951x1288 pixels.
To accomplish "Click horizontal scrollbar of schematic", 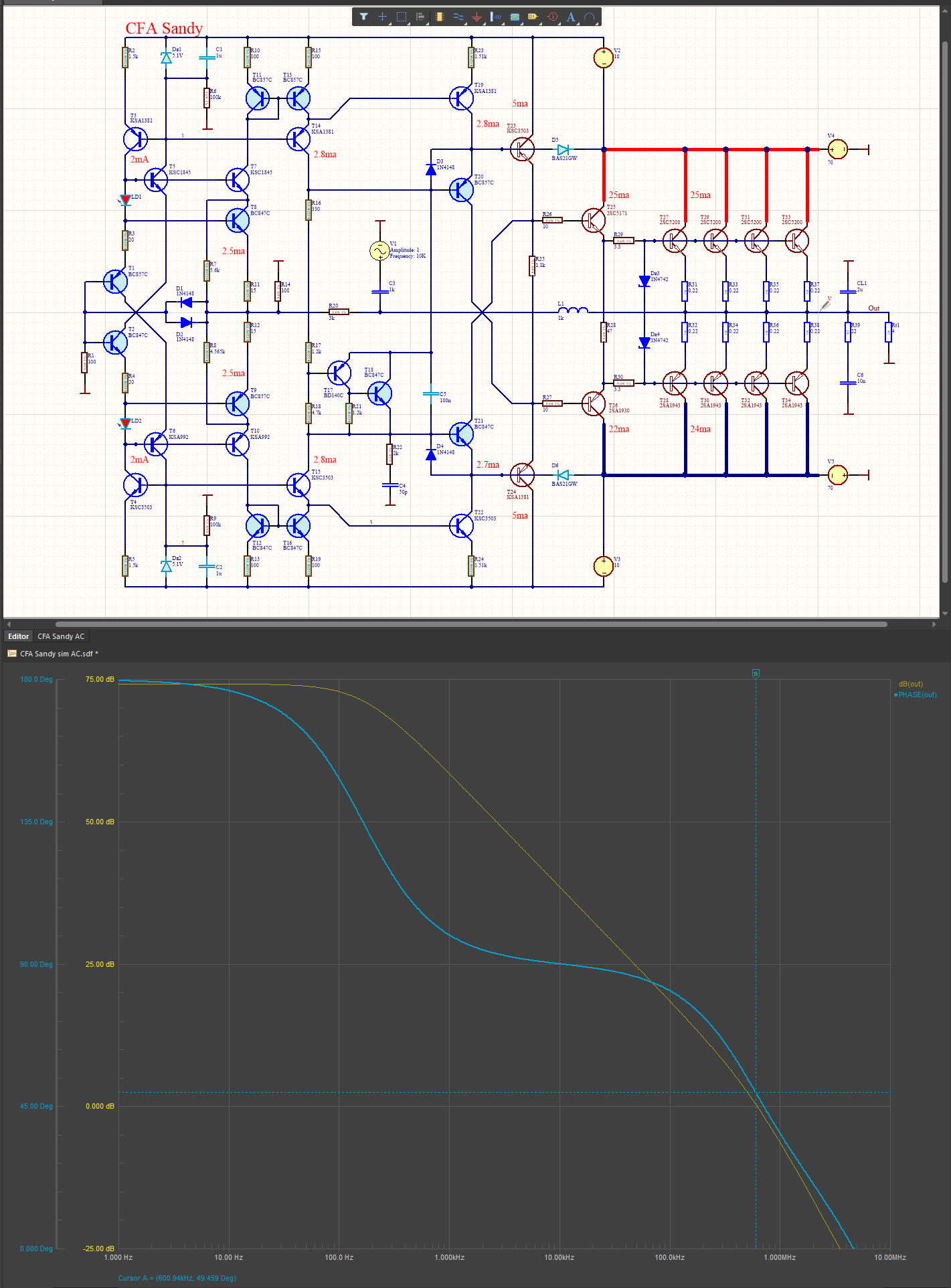I will pyautogui.click(x=471, y=624).
